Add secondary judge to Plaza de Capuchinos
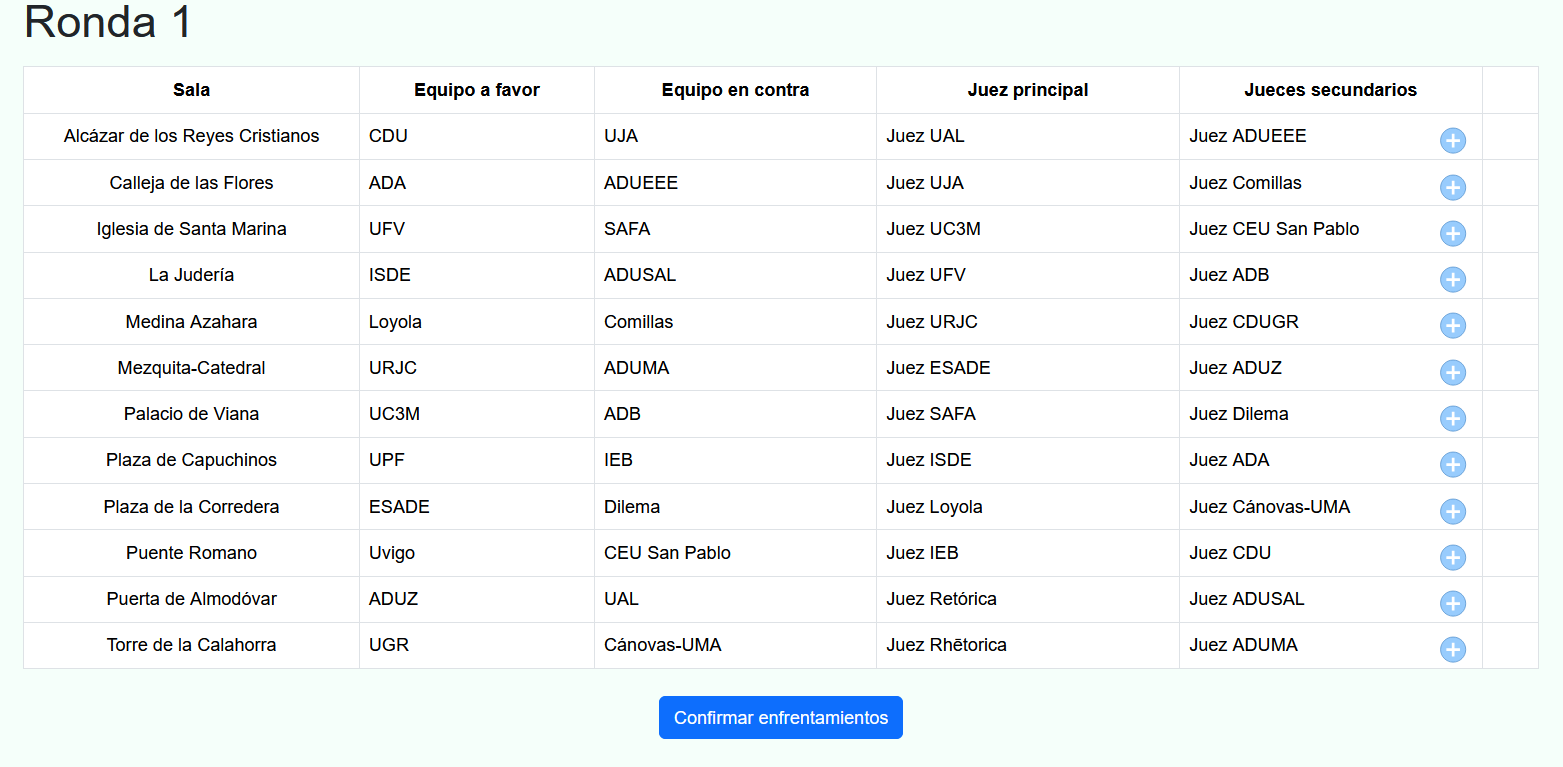 pos(1452,464)
